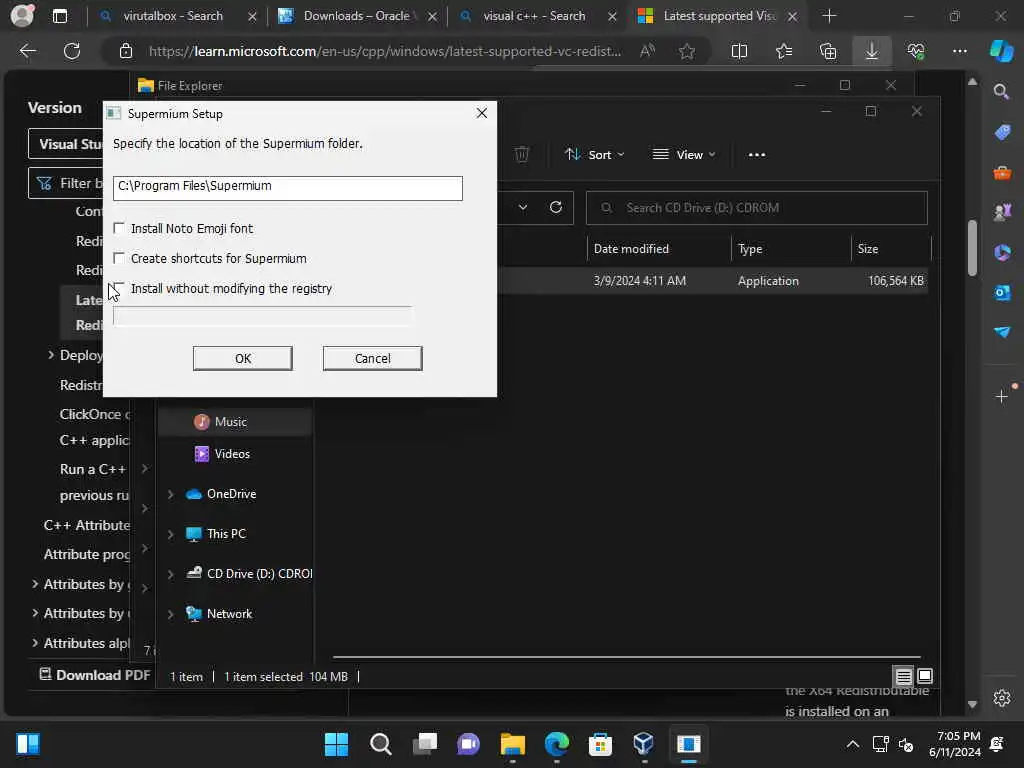Check Install Noto Emoji font option
The image size is (1024, 768).
(119, 228)
